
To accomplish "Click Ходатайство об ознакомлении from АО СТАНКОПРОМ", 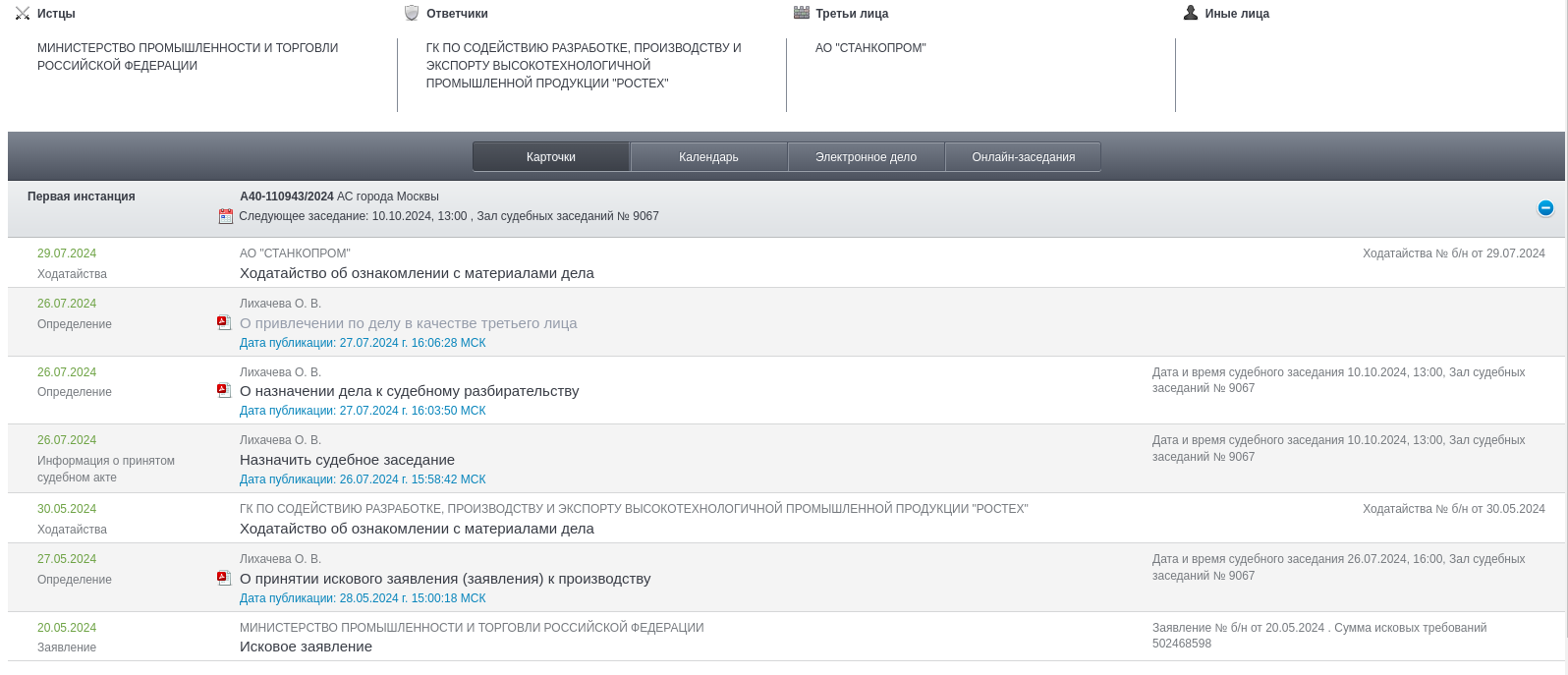I will tap(417, 273).
